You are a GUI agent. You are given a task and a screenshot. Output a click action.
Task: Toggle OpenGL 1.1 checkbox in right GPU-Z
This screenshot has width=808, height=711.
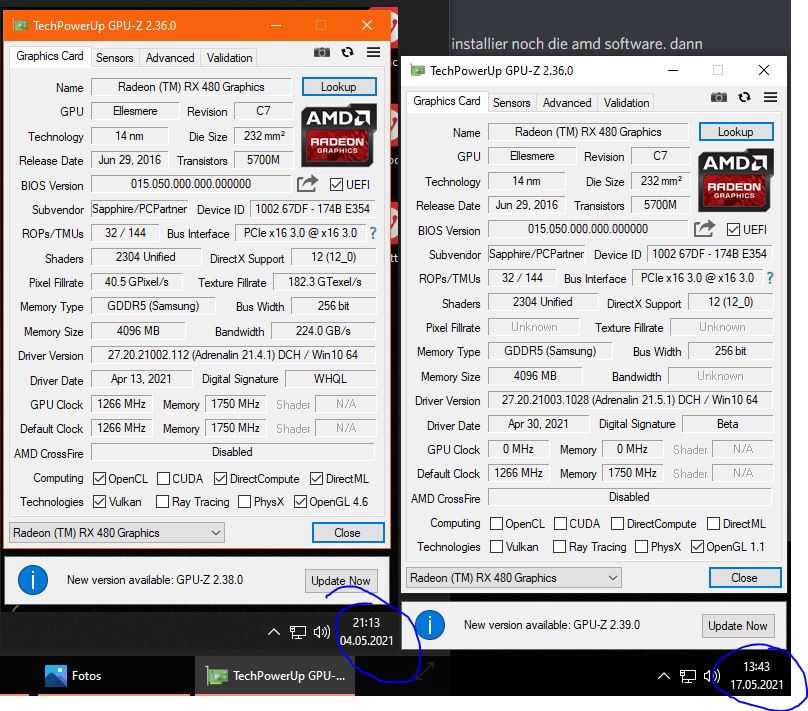[697, 546]
